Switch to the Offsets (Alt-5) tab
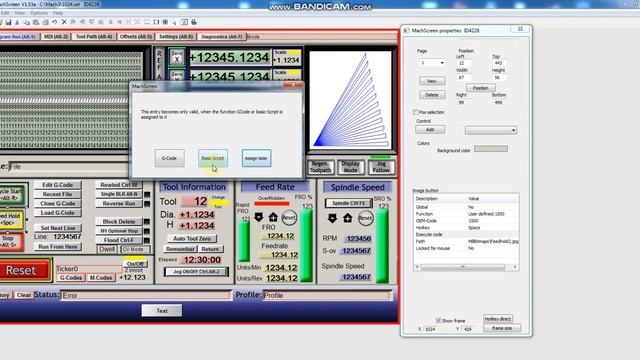640x360 pixels. [136, 37]
